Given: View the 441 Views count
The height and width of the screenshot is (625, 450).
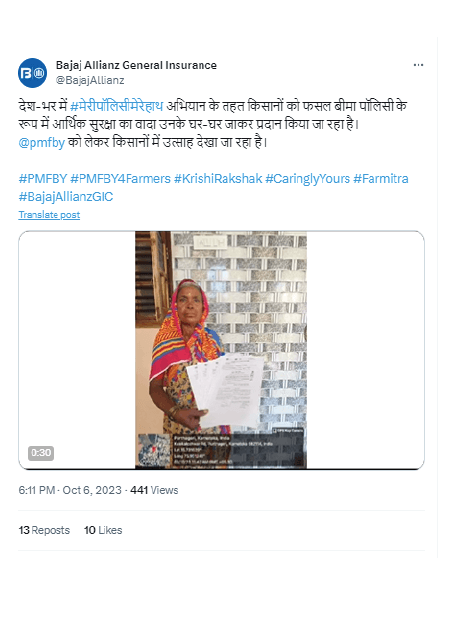Looking at the screenshot, I should (154, 490).
